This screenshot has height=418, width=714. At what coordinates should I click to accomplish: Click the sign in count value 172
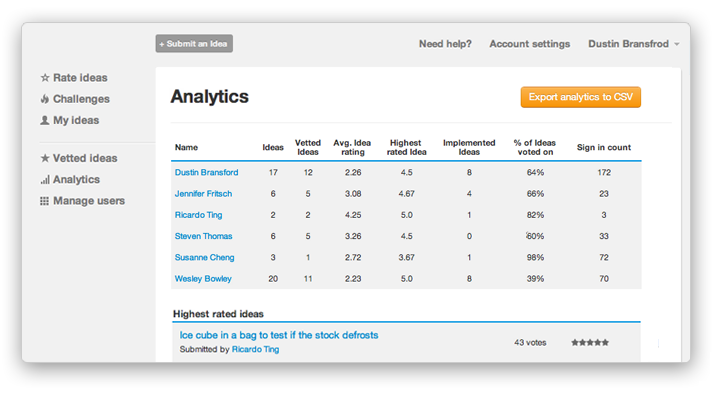(x=604, y=173)
